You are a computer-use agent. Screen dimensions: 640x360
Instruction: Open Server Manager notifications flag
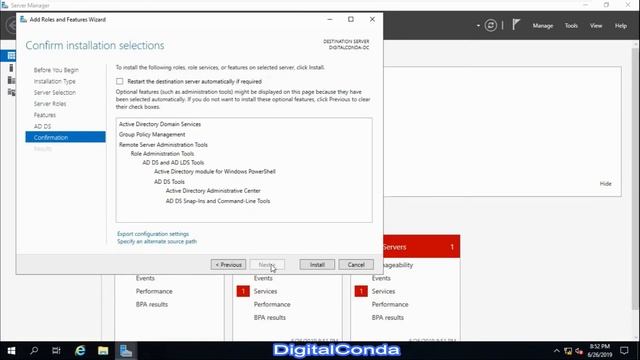(516, 25)
